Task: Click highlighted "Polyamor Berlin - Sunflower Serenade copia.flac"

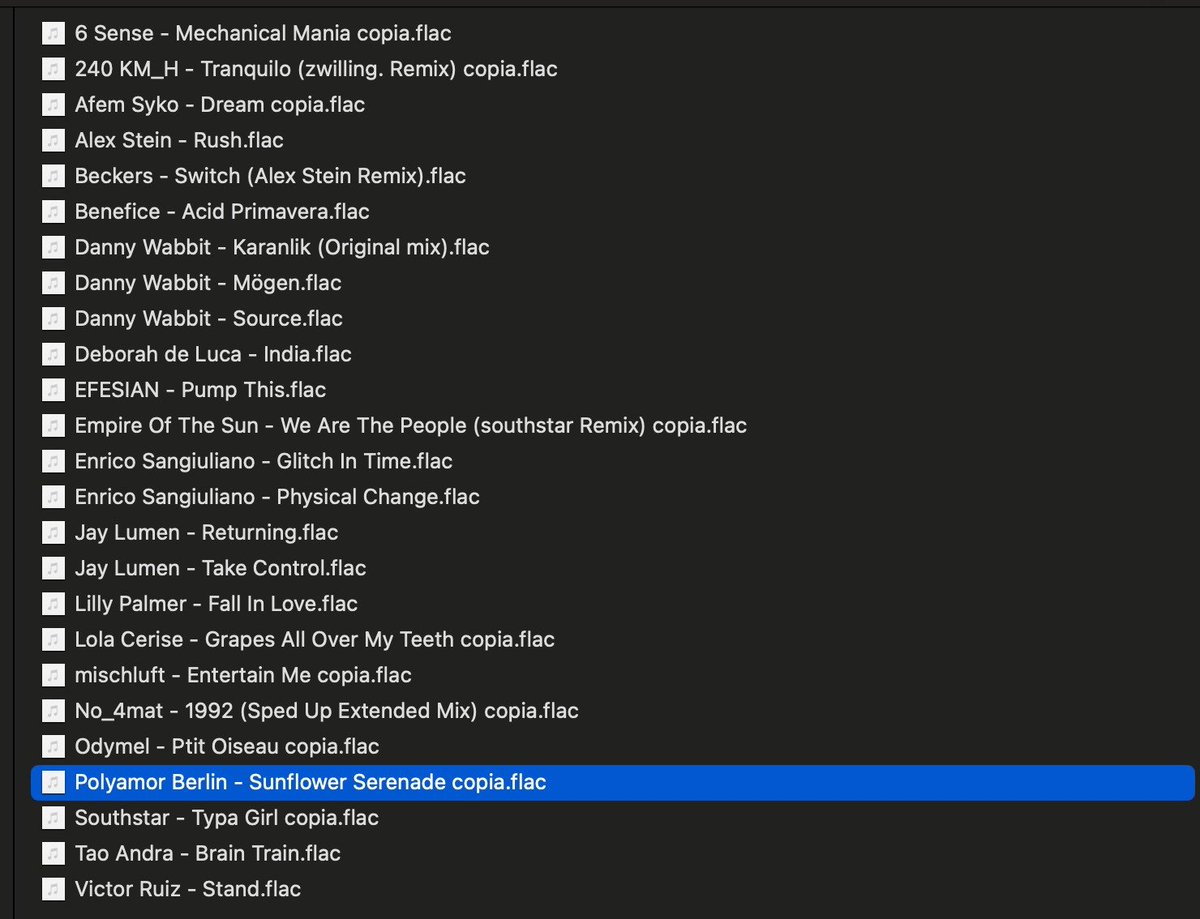Action: click(x=311, y=782)
